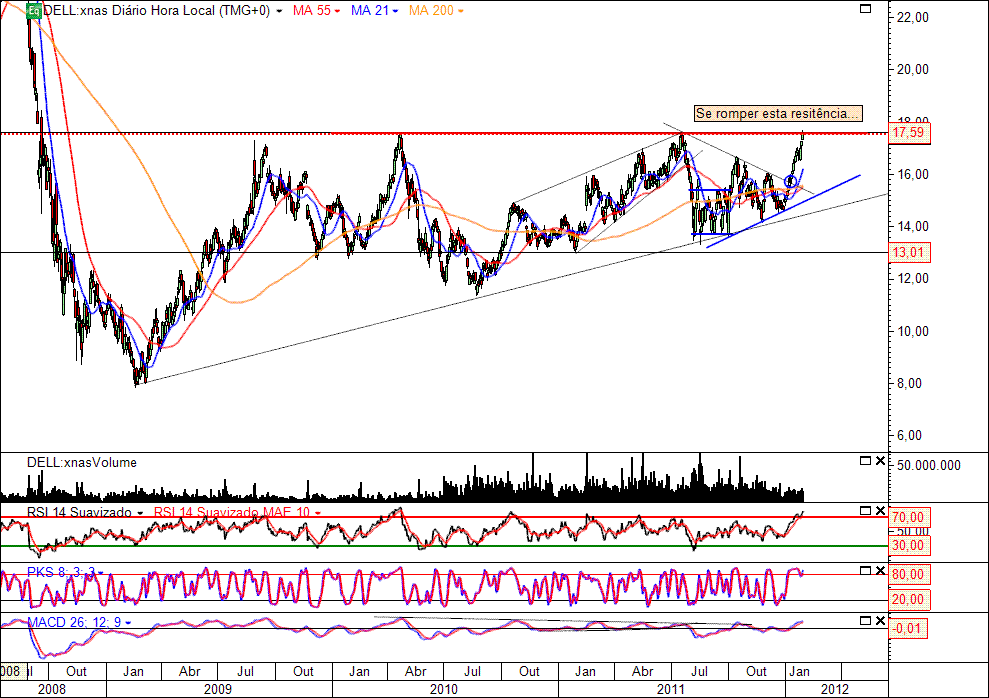Image resolution: width=989 pixels, height=698 pixels.
Task: Click the 14,00 price axis label
Action: pyautogui.click(x=913, y=226)
